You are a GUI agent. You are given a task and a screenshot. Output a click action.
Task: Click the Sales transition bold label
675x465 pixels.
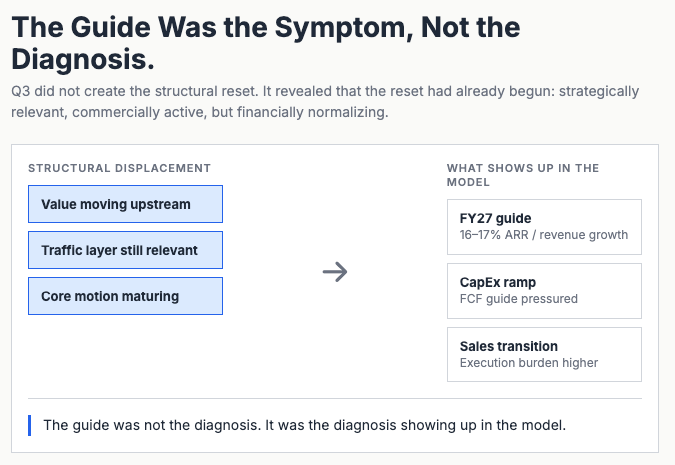coord(508,346)
